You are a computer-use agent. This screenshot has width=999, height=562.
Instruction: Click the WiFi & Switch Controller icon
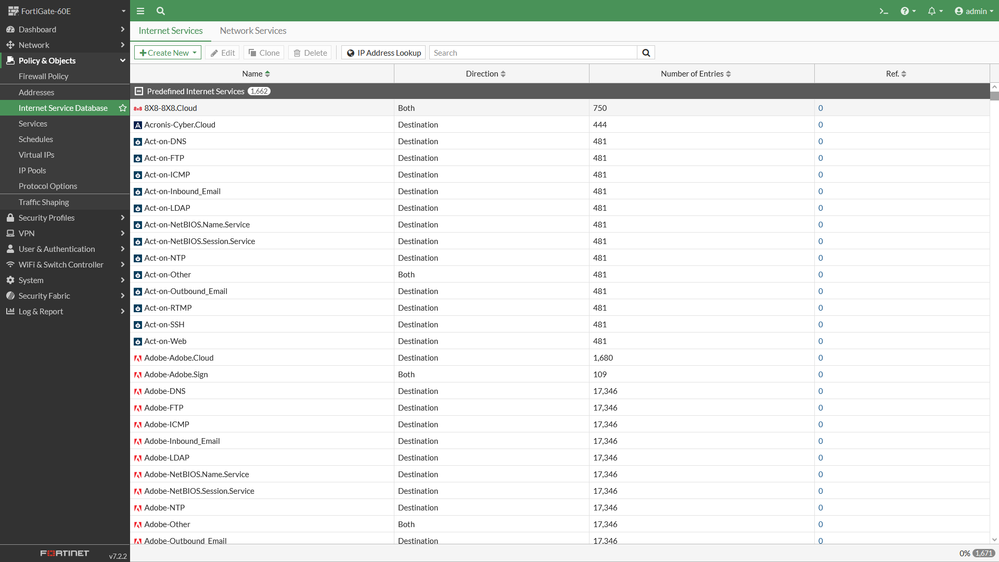click(x=10, y=264)
